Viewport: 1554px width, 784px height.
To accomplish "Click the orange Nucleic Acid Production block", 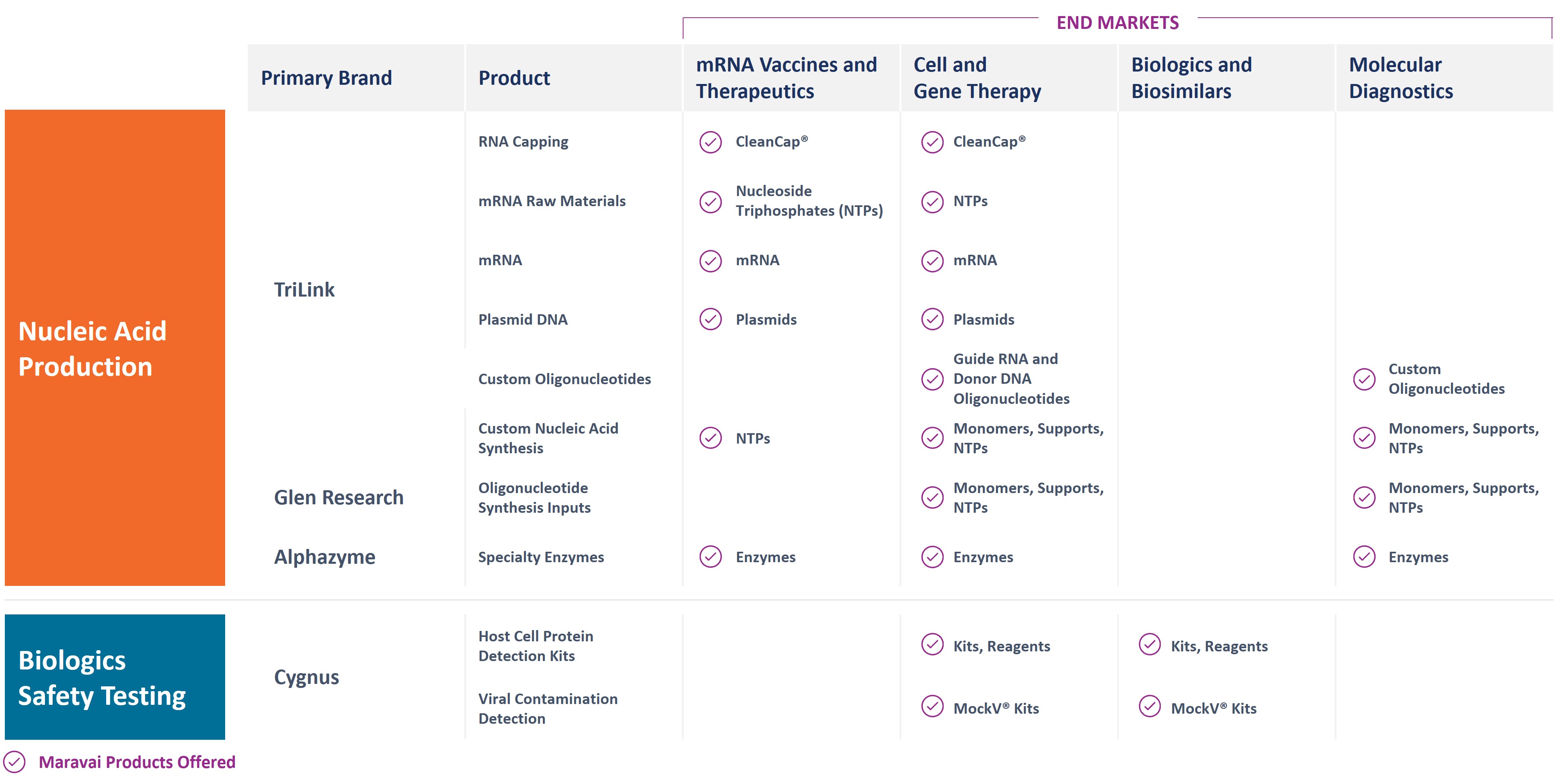I will pyautogui.click(x=115, y=347).
